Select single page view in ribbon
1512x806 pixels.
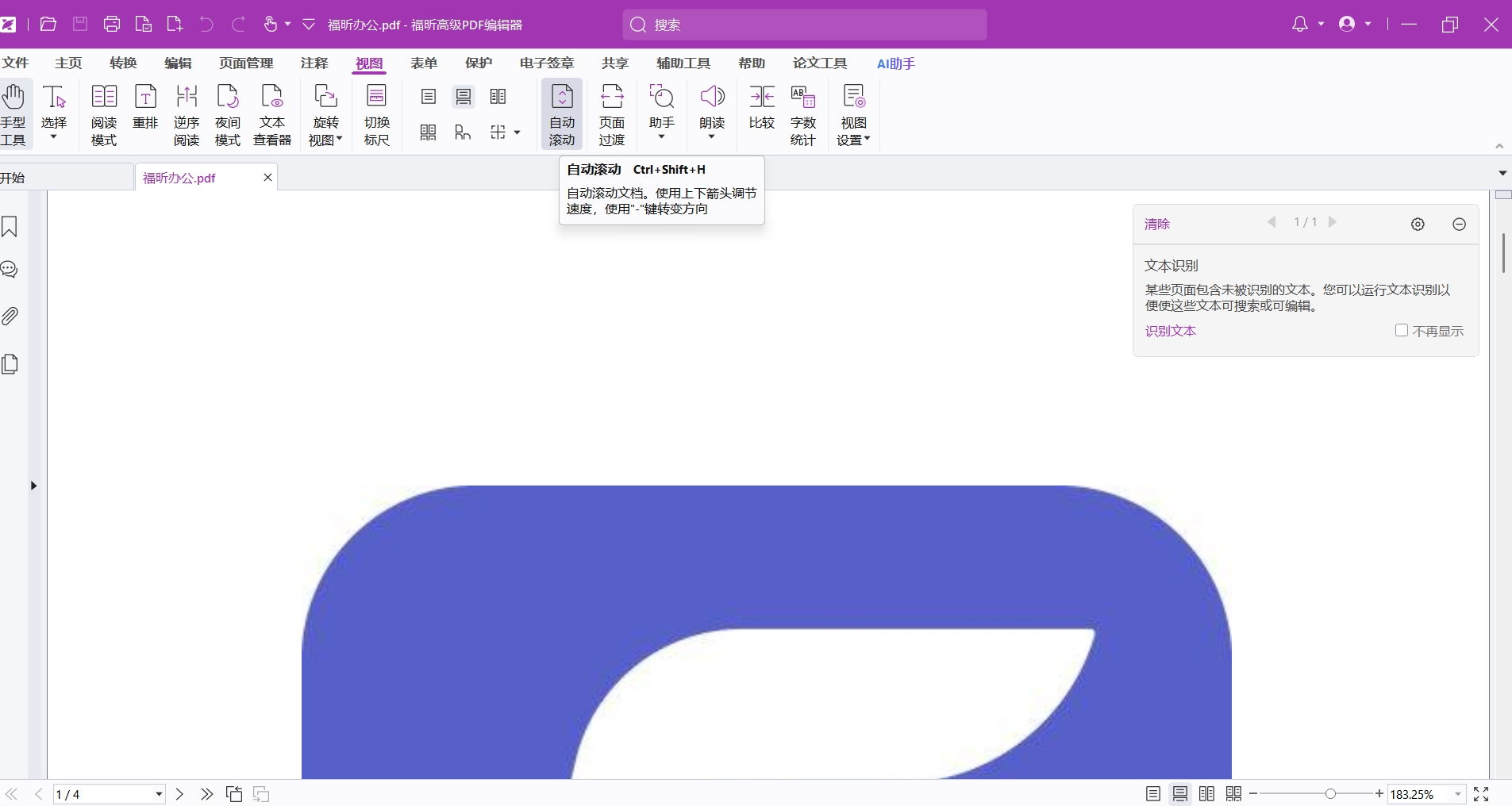(429, 97)
